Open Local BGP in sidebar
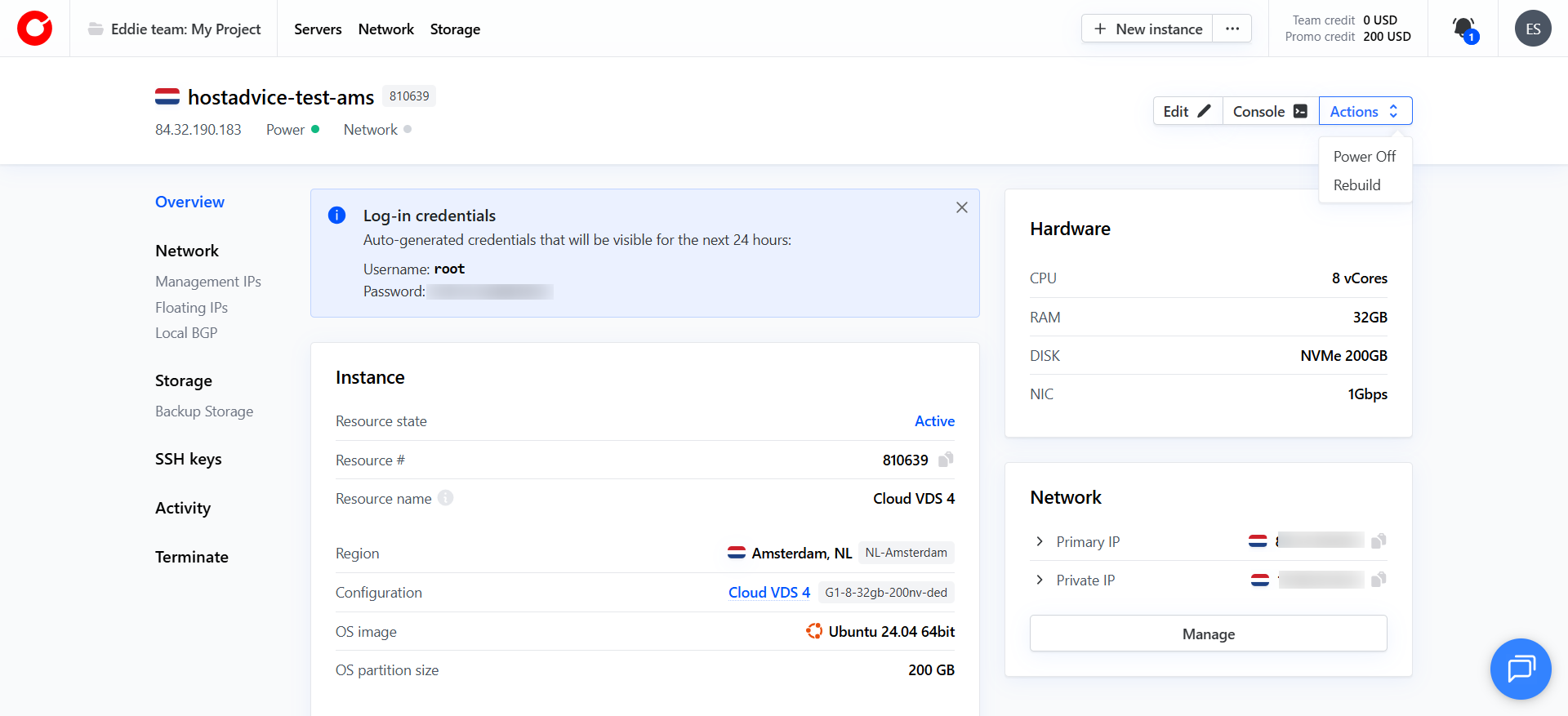The height and width of the screenshot is (716, 1568). [x=186, y=333]
